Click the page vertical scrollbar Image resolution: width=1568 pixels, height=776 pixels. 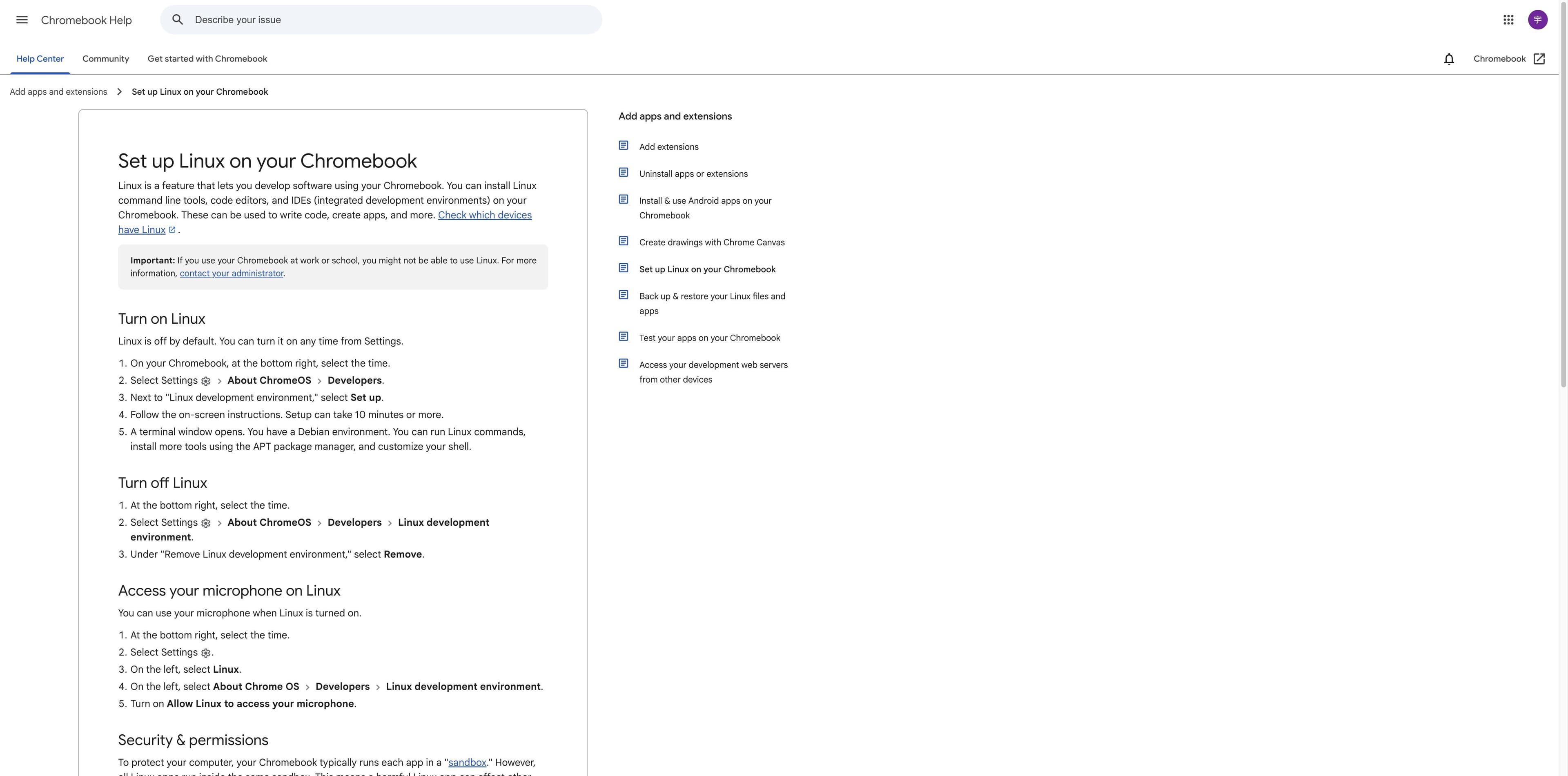pos(1563,195)
